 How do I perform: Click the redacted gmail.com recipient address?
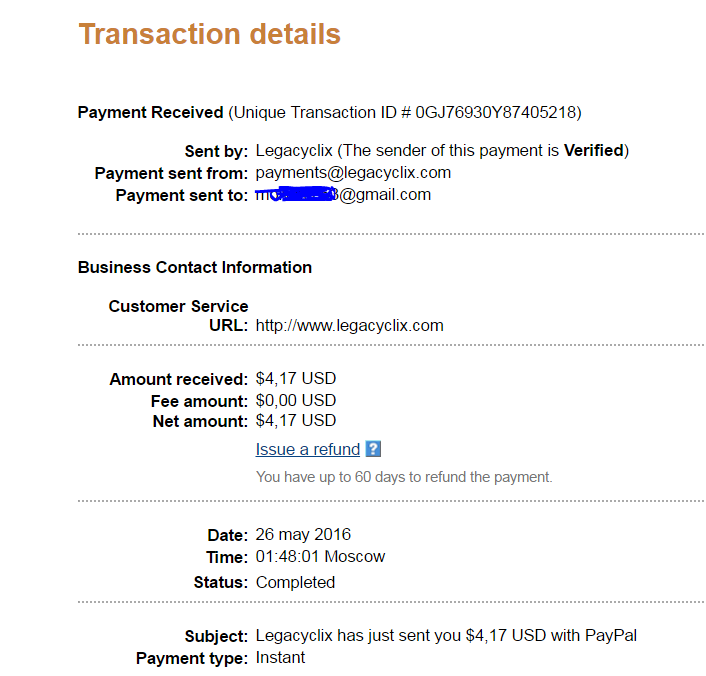click(x=343, y=195)
